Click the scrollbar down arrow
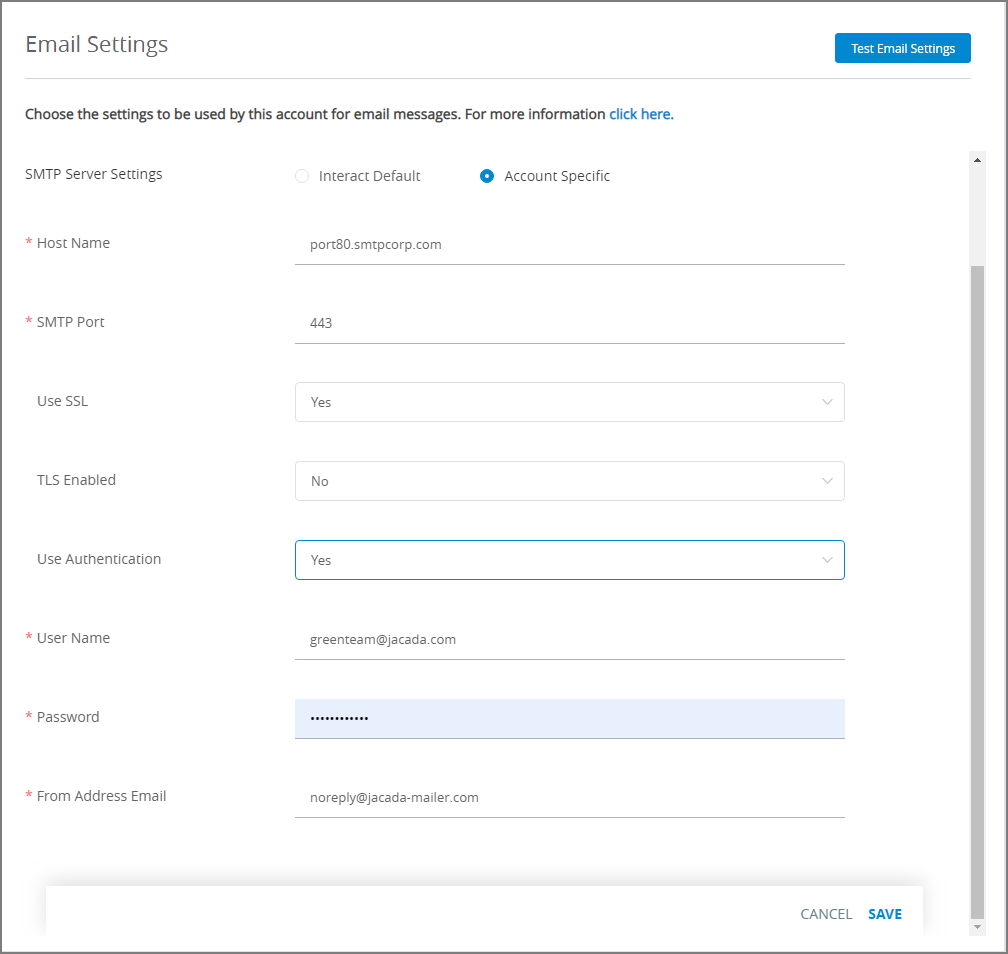The image size is (1008, 954). pyautogui.click(x=977, y=927)
